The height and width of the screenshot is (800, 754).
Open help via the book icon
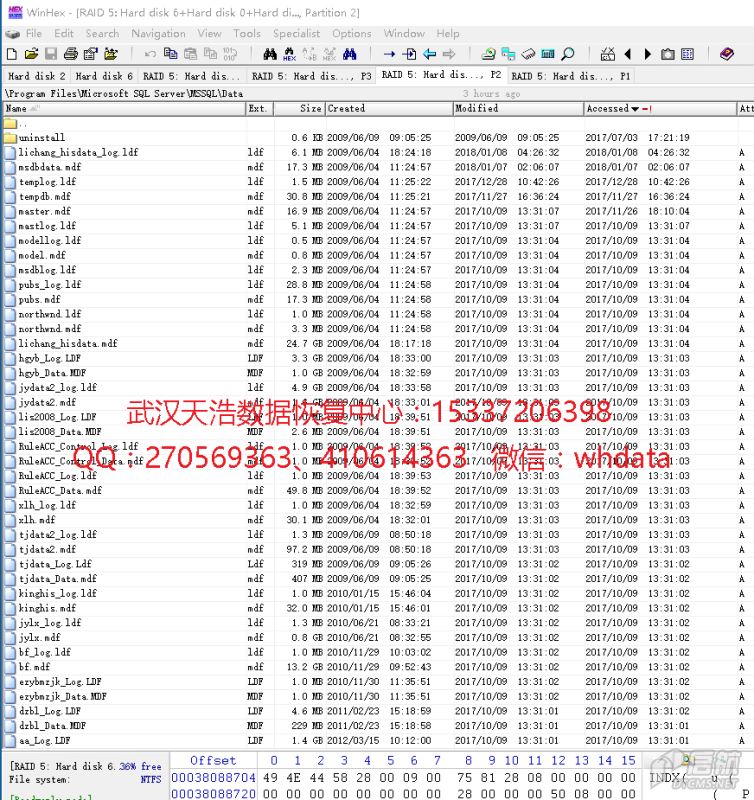[x=727, y=54]
